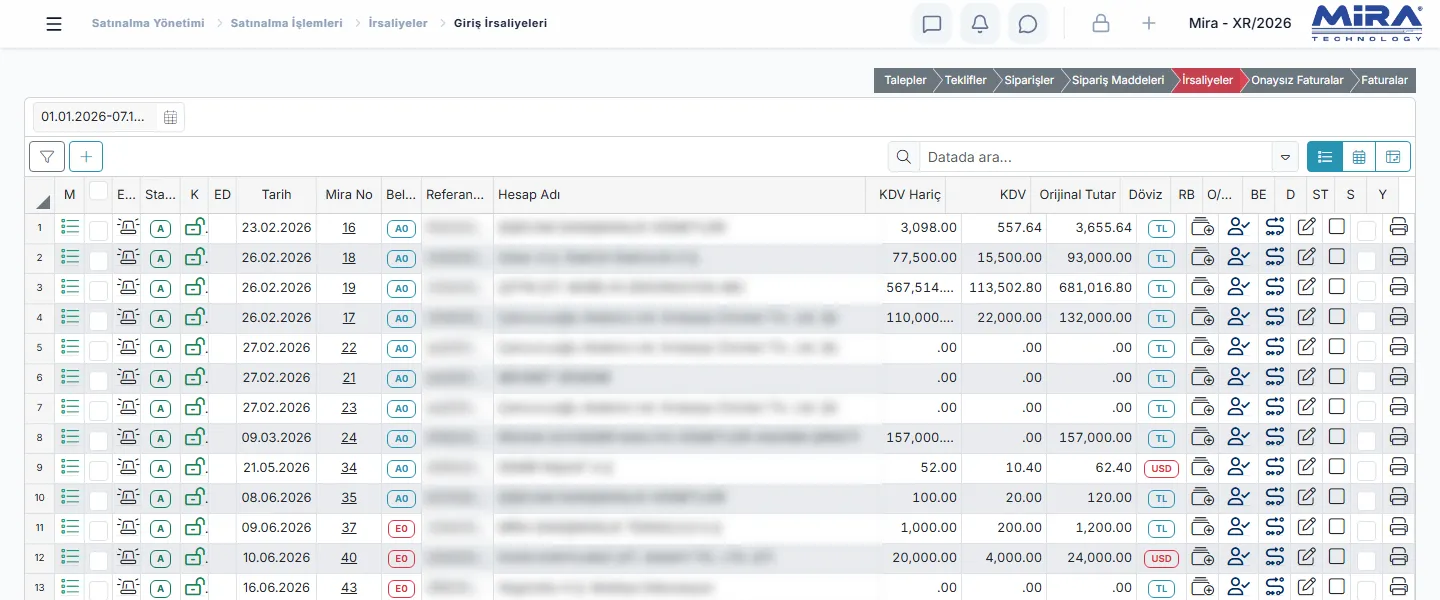Sort by the Tarih column header
The width and height of the screenshot is (1440, 600).
coord(277,194)
